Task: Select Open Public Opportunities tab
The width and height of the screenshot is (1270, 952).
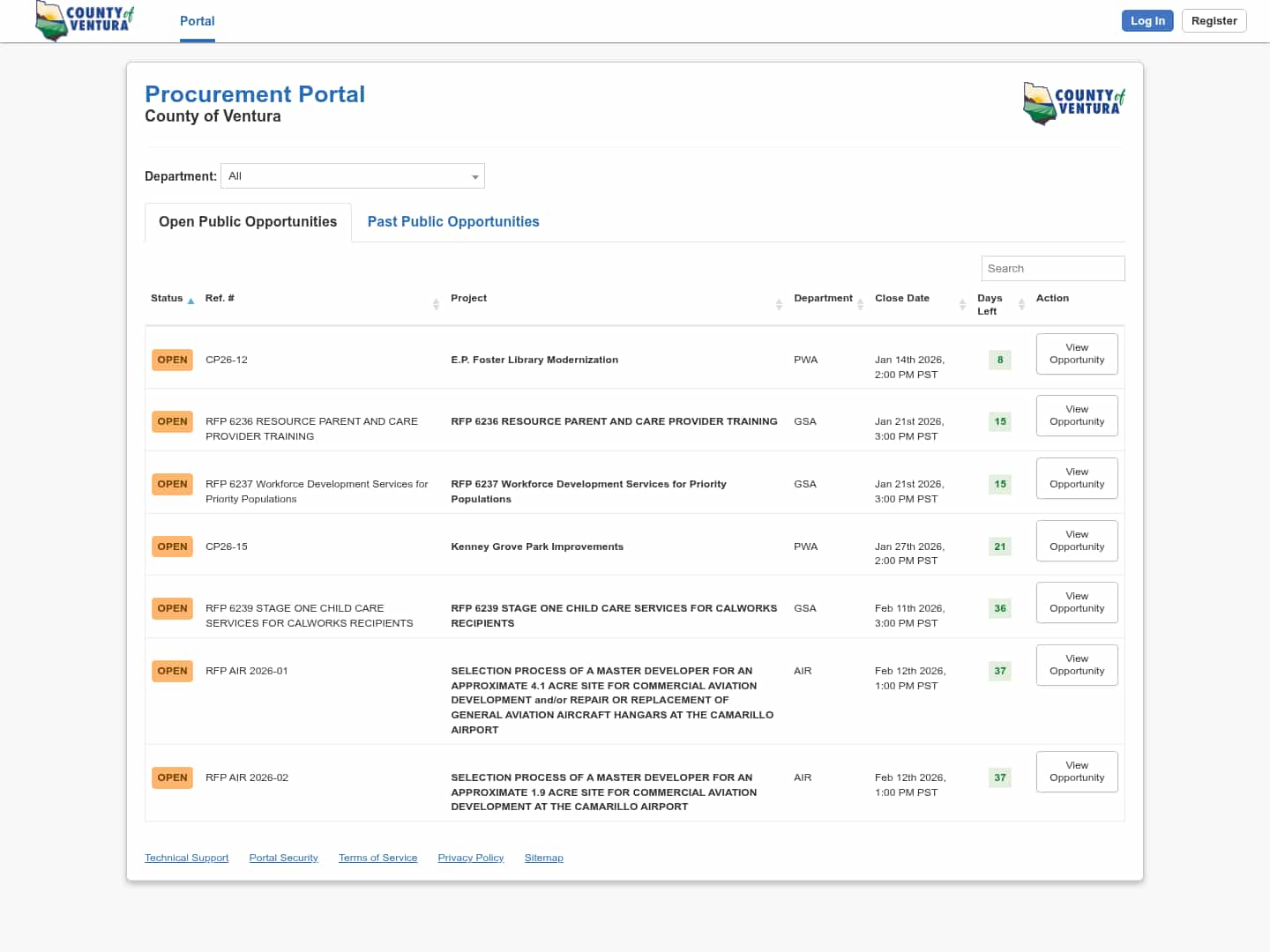Action: click(x=248, y=222)
